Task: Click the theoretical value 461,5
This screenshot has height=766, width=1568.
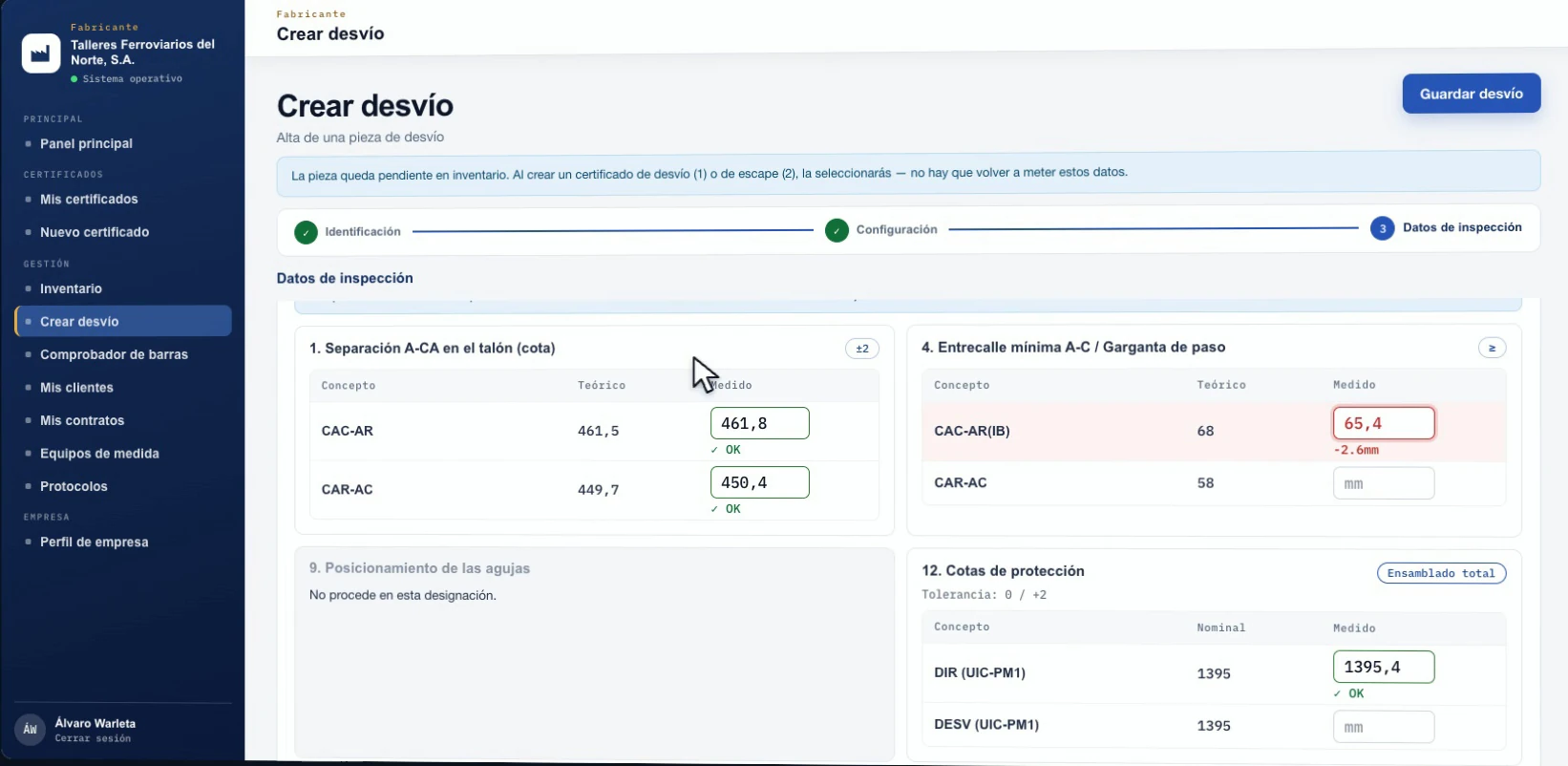Action: [598, 431]
